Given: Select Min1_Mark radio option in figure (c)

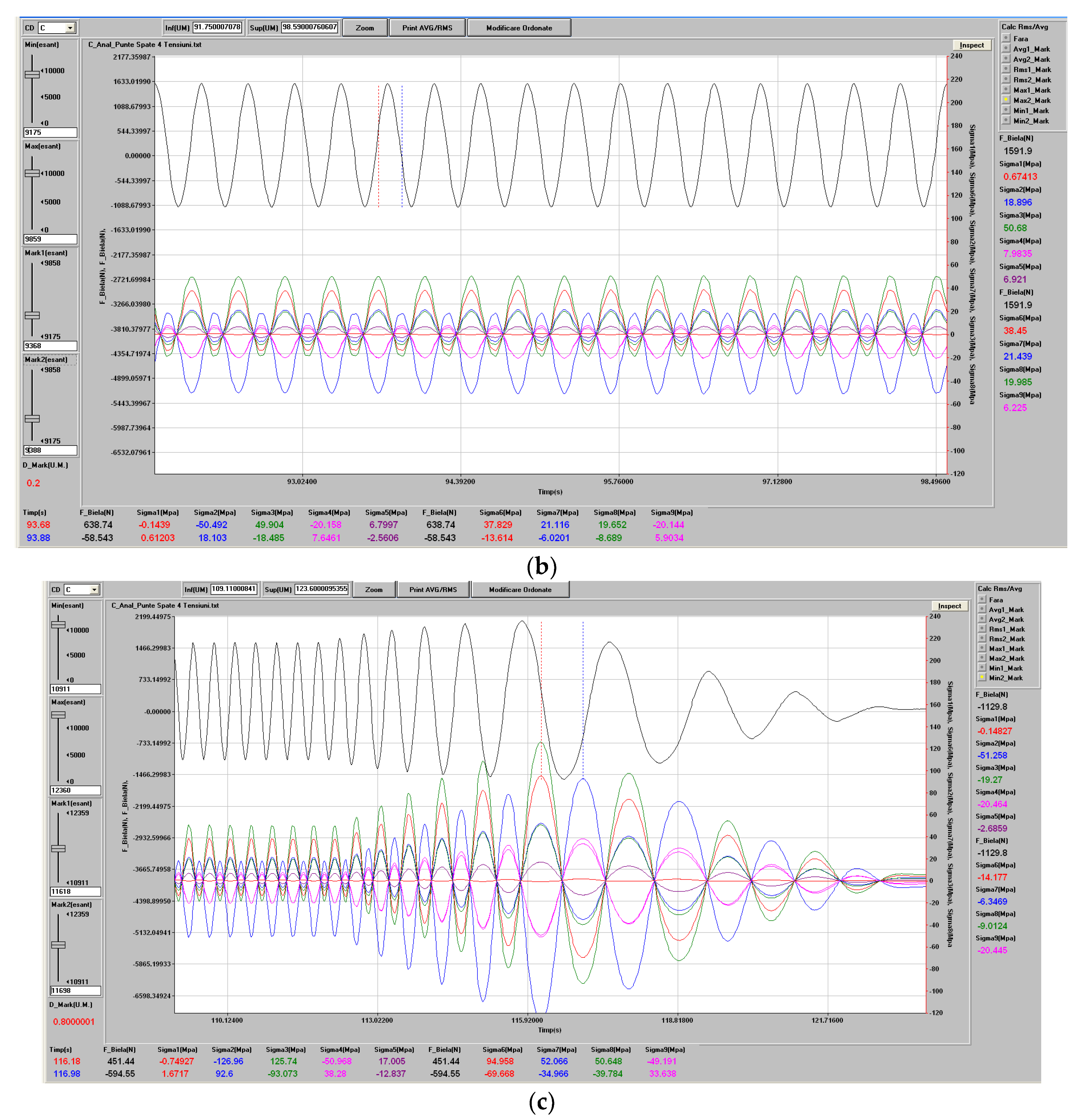Looking at the screenshot, I should tap(982, 668).
